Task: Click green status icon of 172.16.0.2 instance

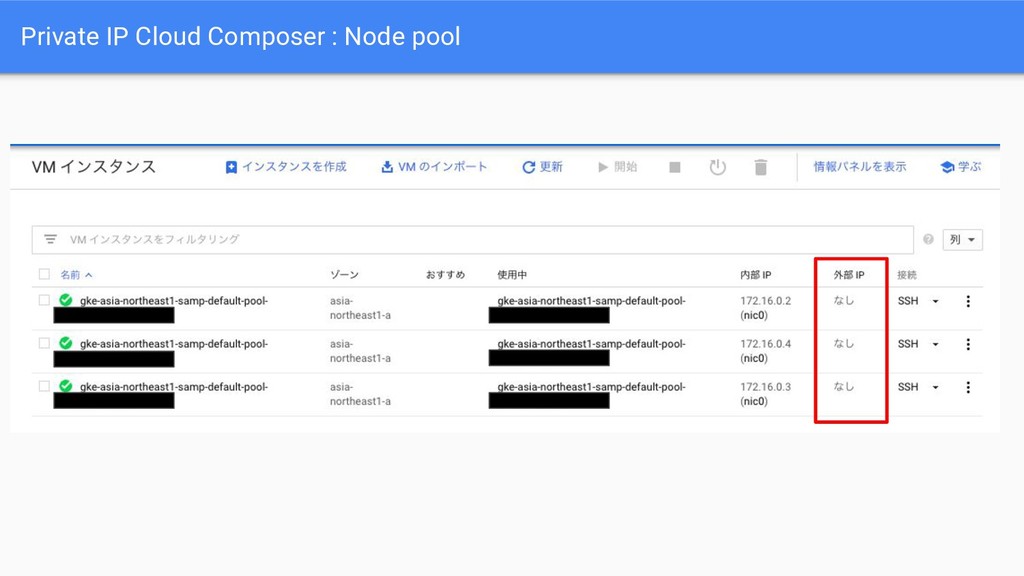Action: tap(65, 300)
